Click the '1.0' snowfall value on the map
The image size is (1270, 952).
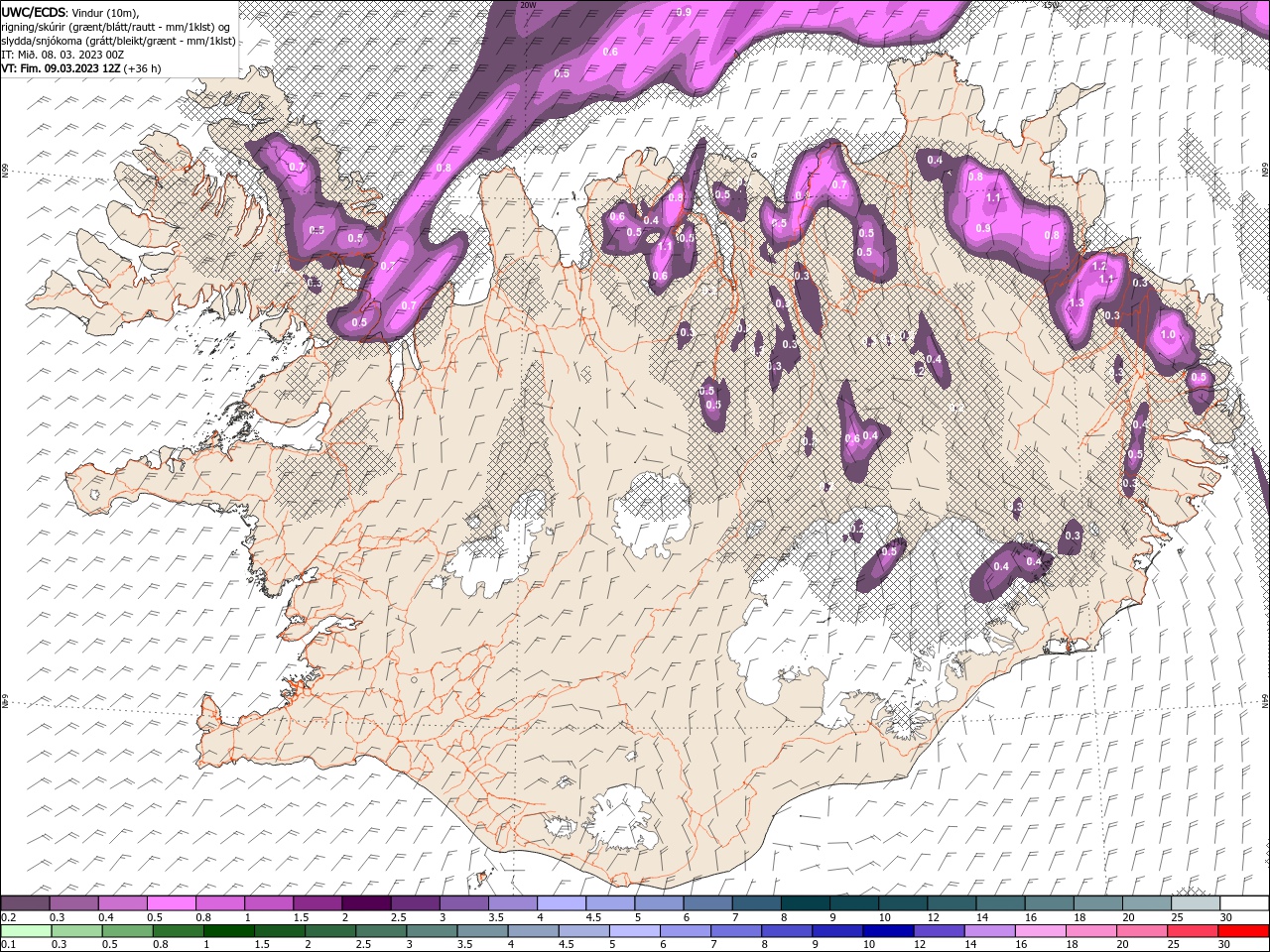[1167, 335]
